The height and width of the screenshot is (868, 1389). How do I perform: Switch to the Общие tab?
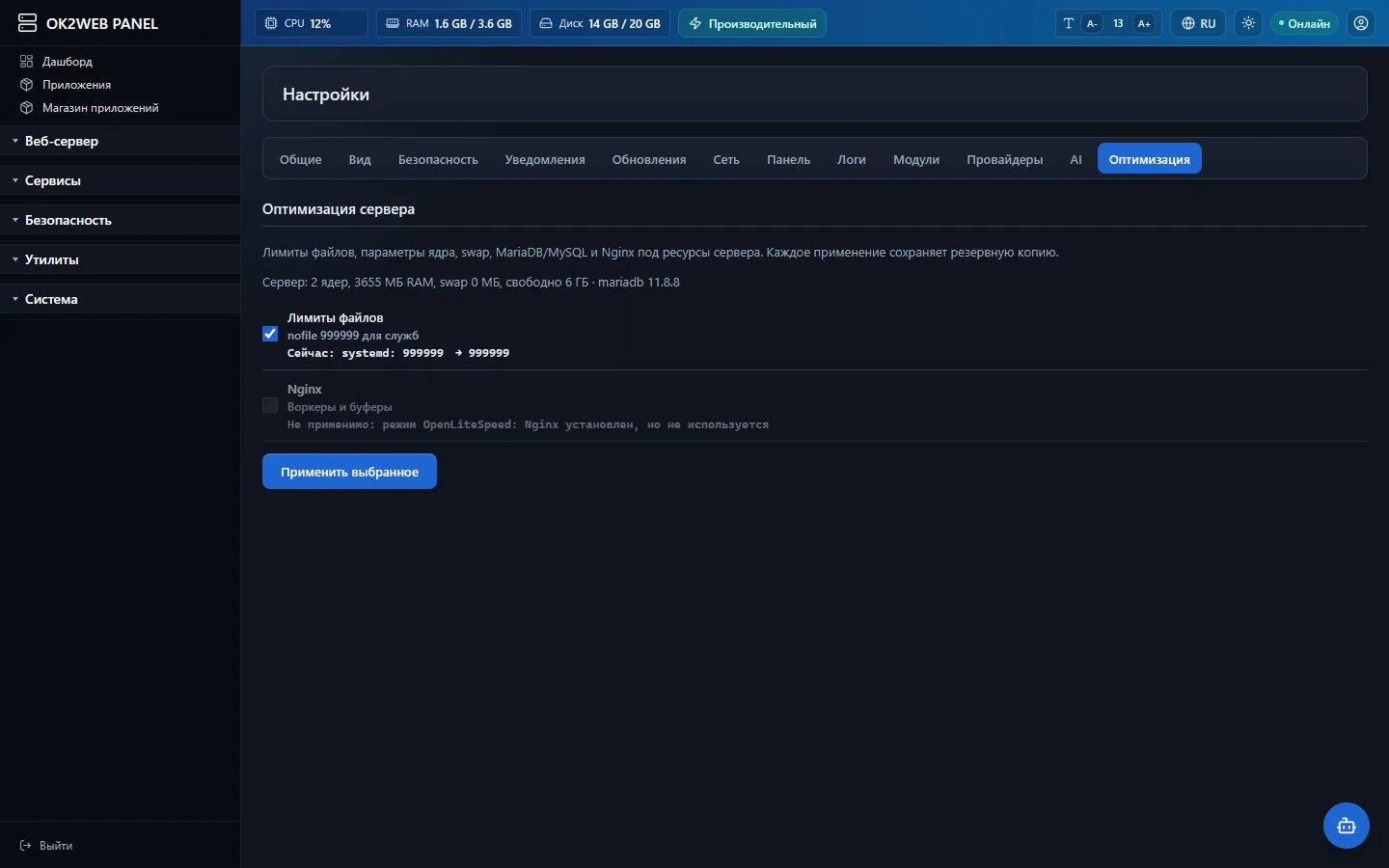point(301,159)
